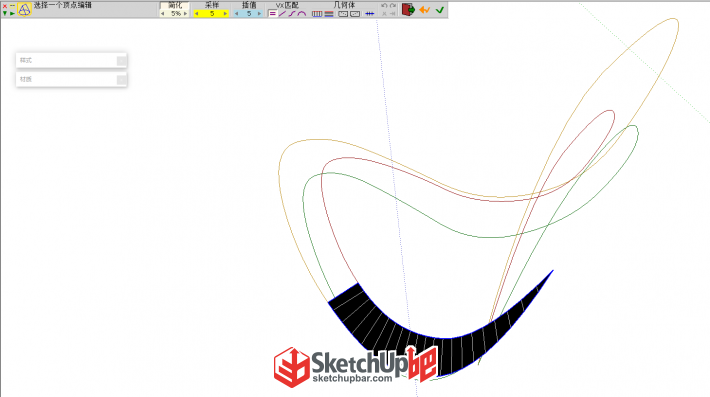Select the arc-shaped vertex matching icon
Screen dimensions: 710x397
(x=302, y=14)
